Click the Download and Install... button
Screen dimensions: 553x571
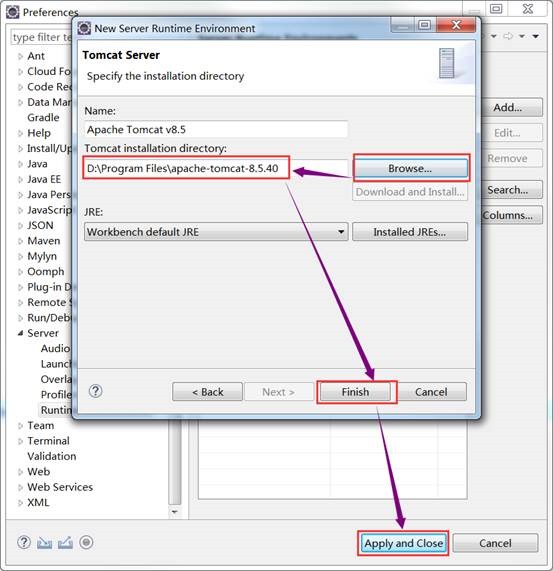click(x=410, y=192)
